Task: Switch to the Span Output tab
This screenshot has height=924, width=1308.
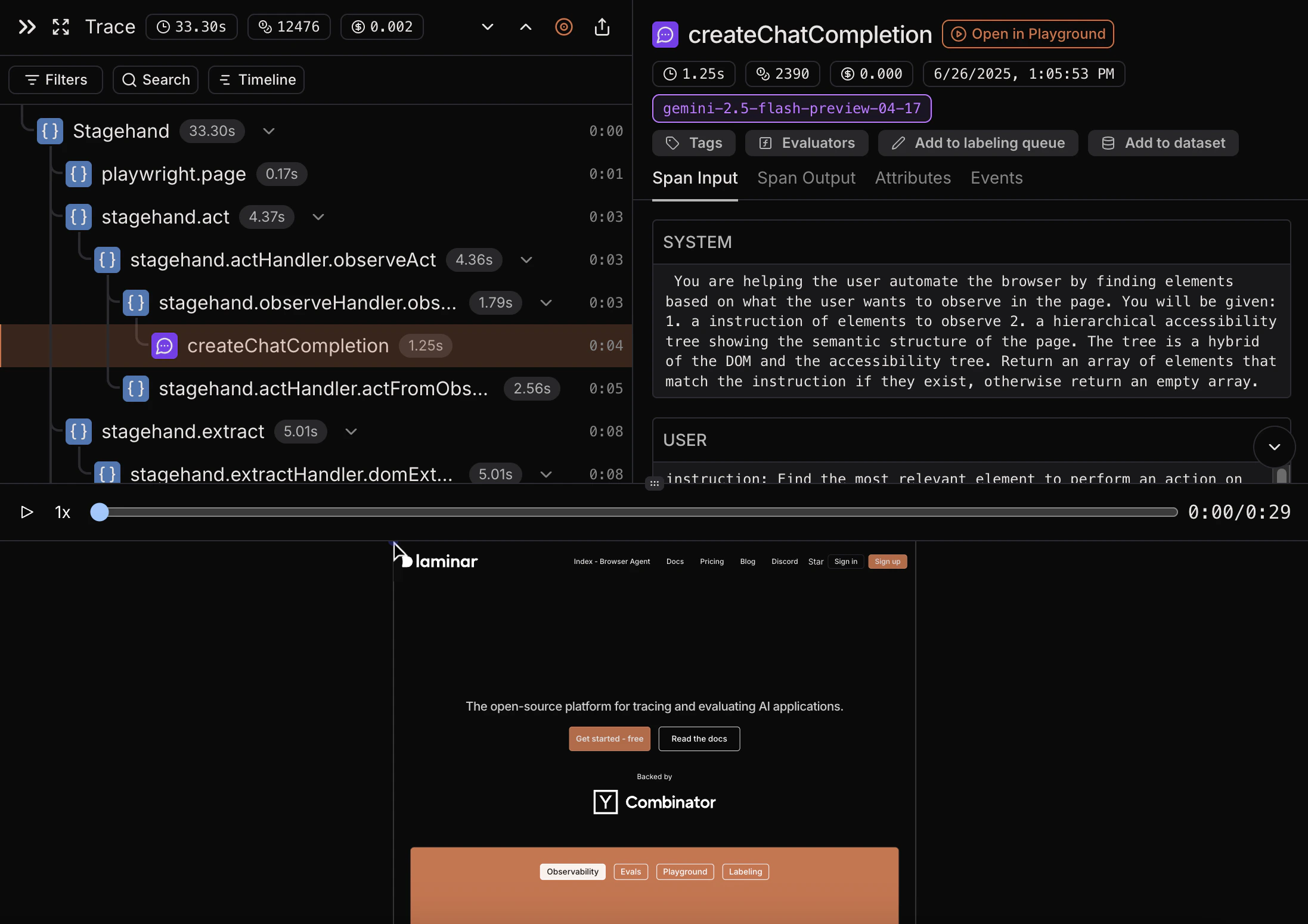Action: (x=806, y=178)
